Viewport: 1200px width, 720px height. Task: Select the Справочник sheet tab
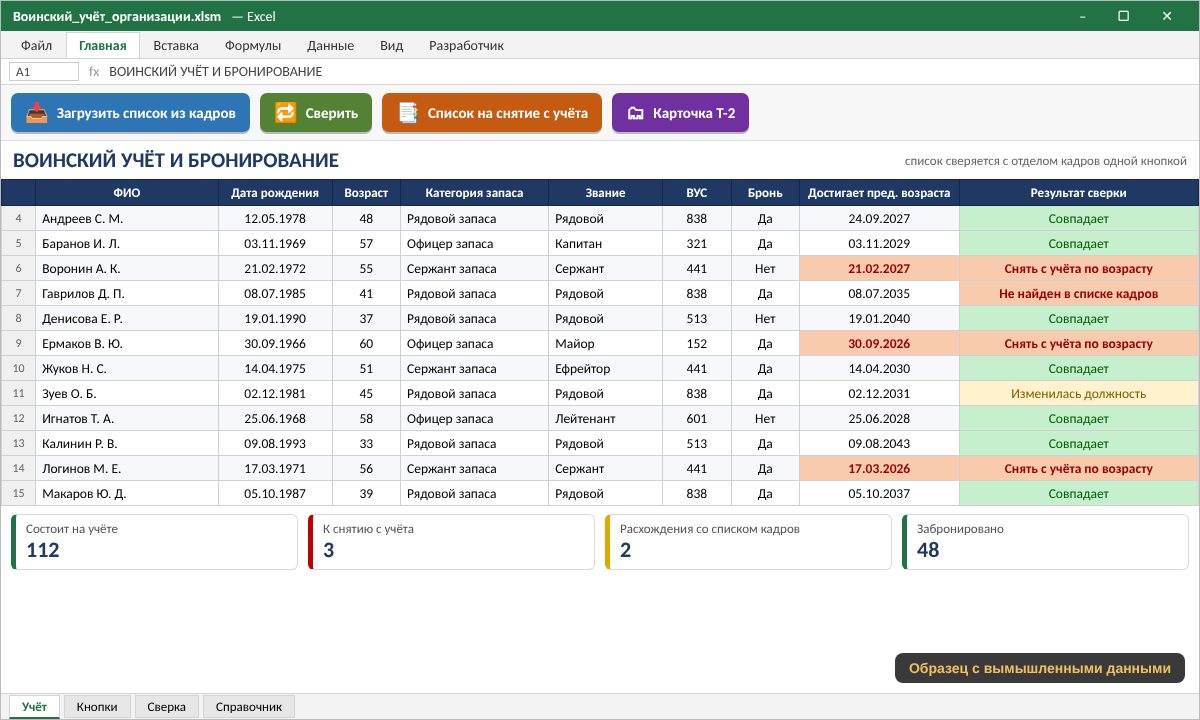[x=249, y=707]
